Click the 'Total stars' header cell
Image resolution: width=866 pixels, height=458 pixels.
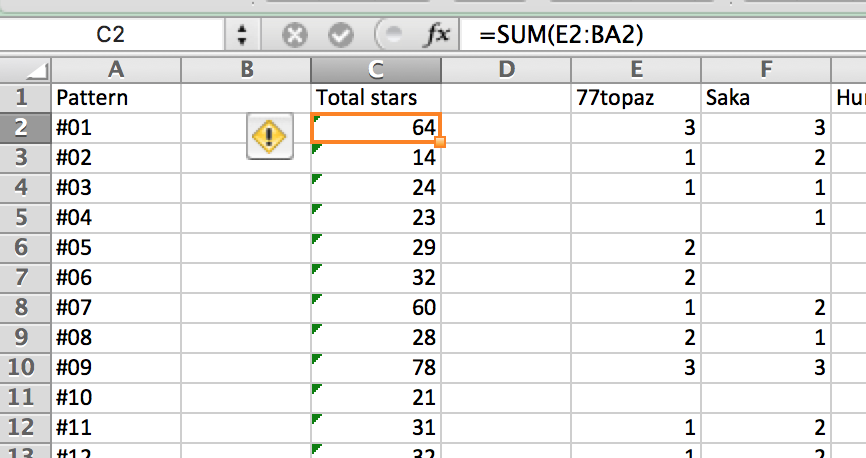(376, 98)
